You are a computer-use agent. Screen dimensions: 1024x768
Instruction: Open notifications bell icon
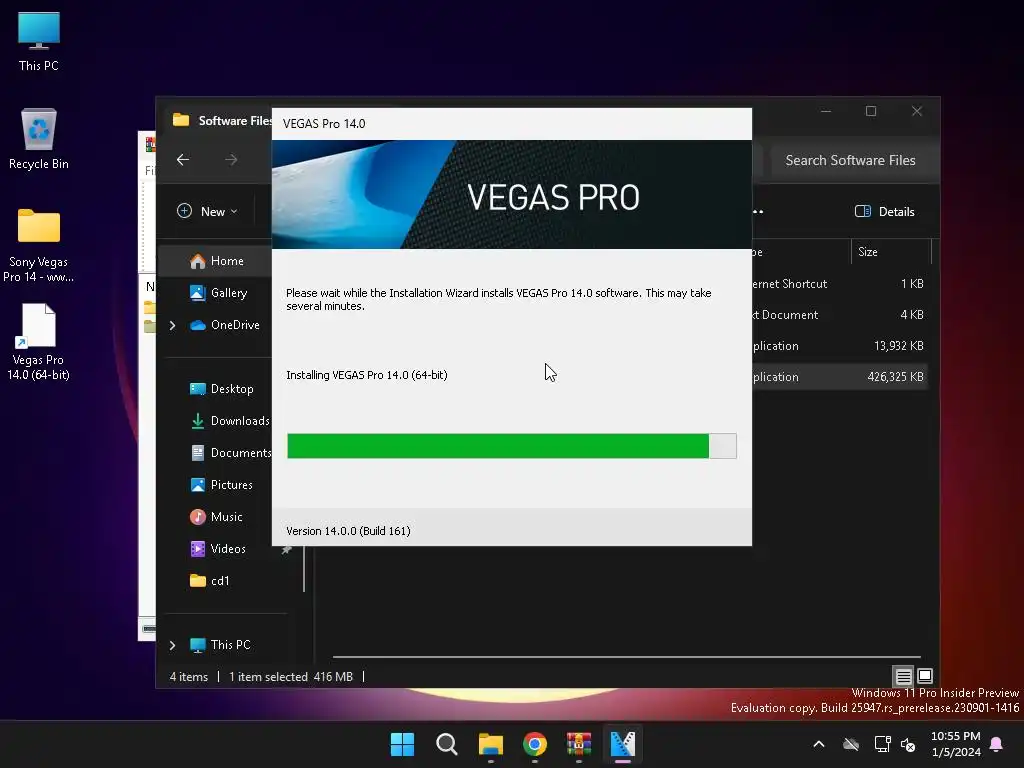pyautogui.click(x=997, y=744)
